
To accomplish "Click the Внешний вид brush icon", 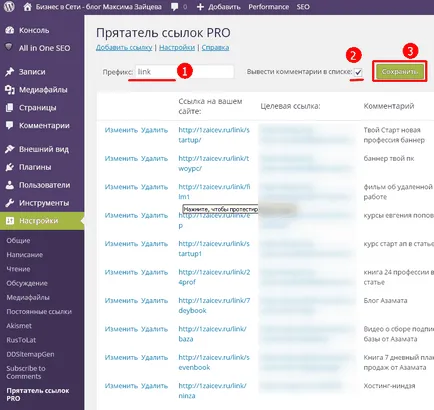I will pos(10,149).
